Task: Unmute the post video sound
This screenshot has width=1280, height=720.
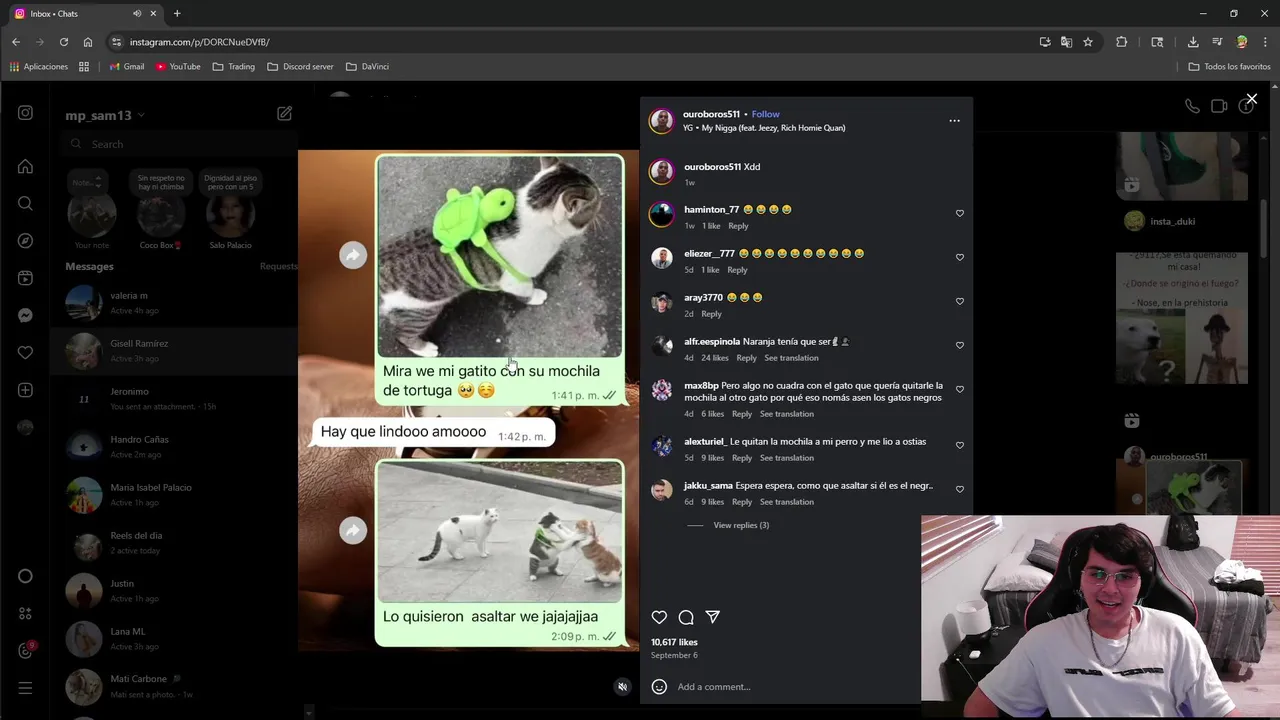Action: [x=622, y=687]
